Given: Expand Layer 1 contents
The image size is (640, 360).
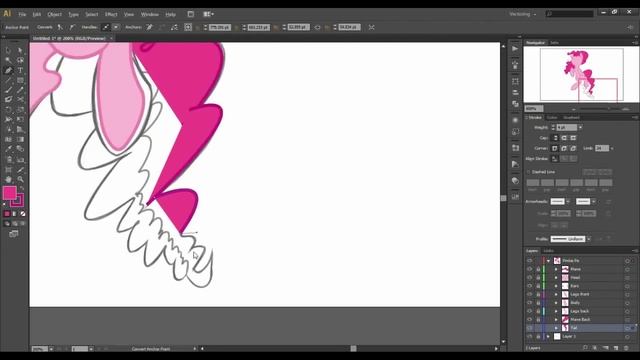Looking at the screenshot, I should click(x=549, y=337).
